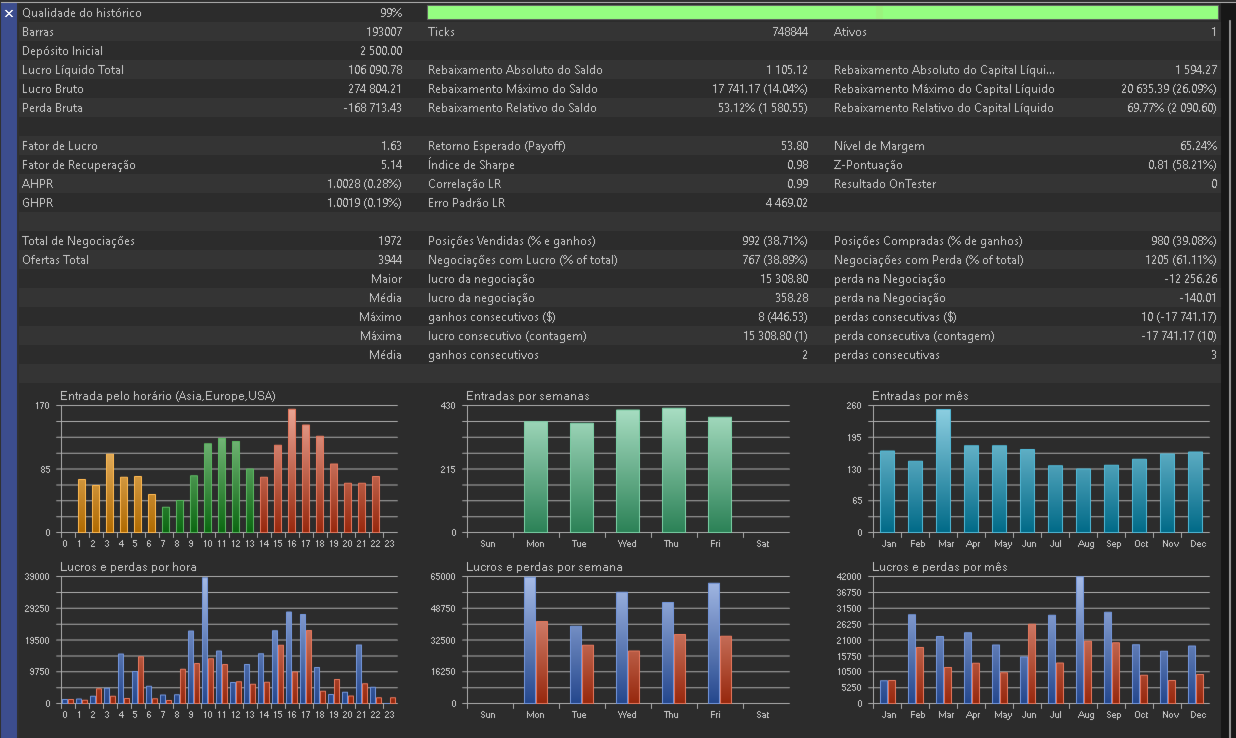Select Negociações com Perda value 1205 (61.11%)
Viewport: 1236px width, 738px height.
[1181, 260]
